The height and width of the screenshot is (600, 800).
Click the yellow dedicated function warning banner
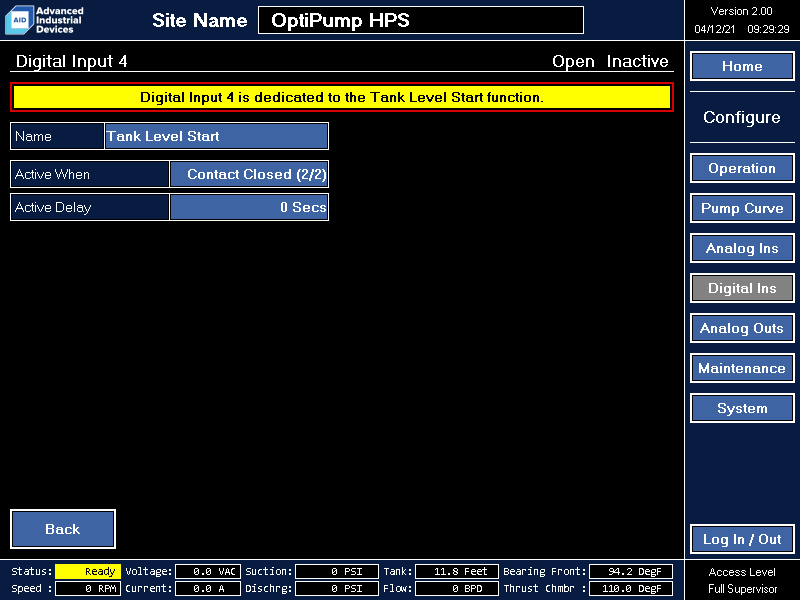coord(342,97)
